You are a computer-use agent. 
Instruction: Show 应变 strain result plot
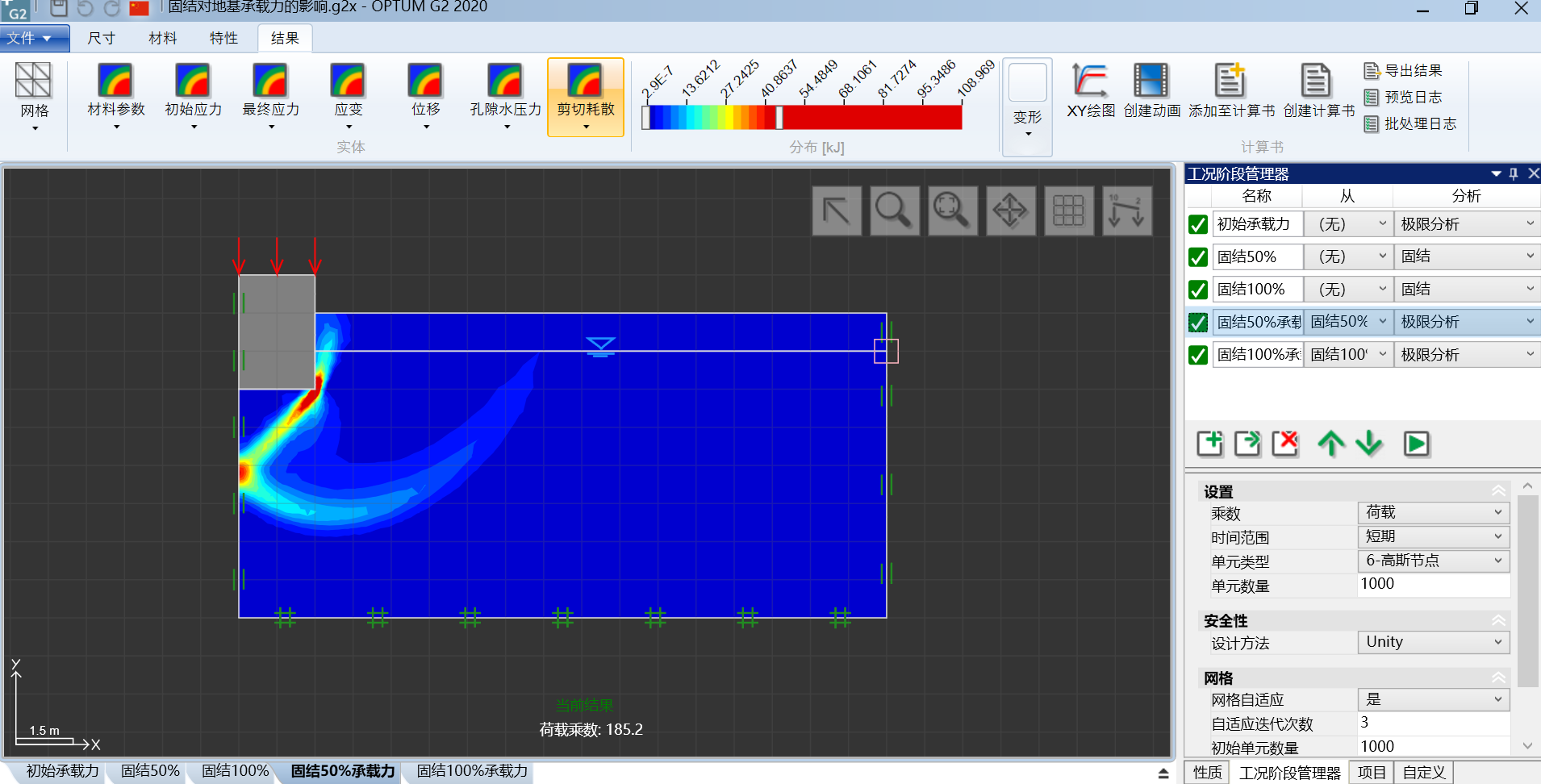coord(348,95)
